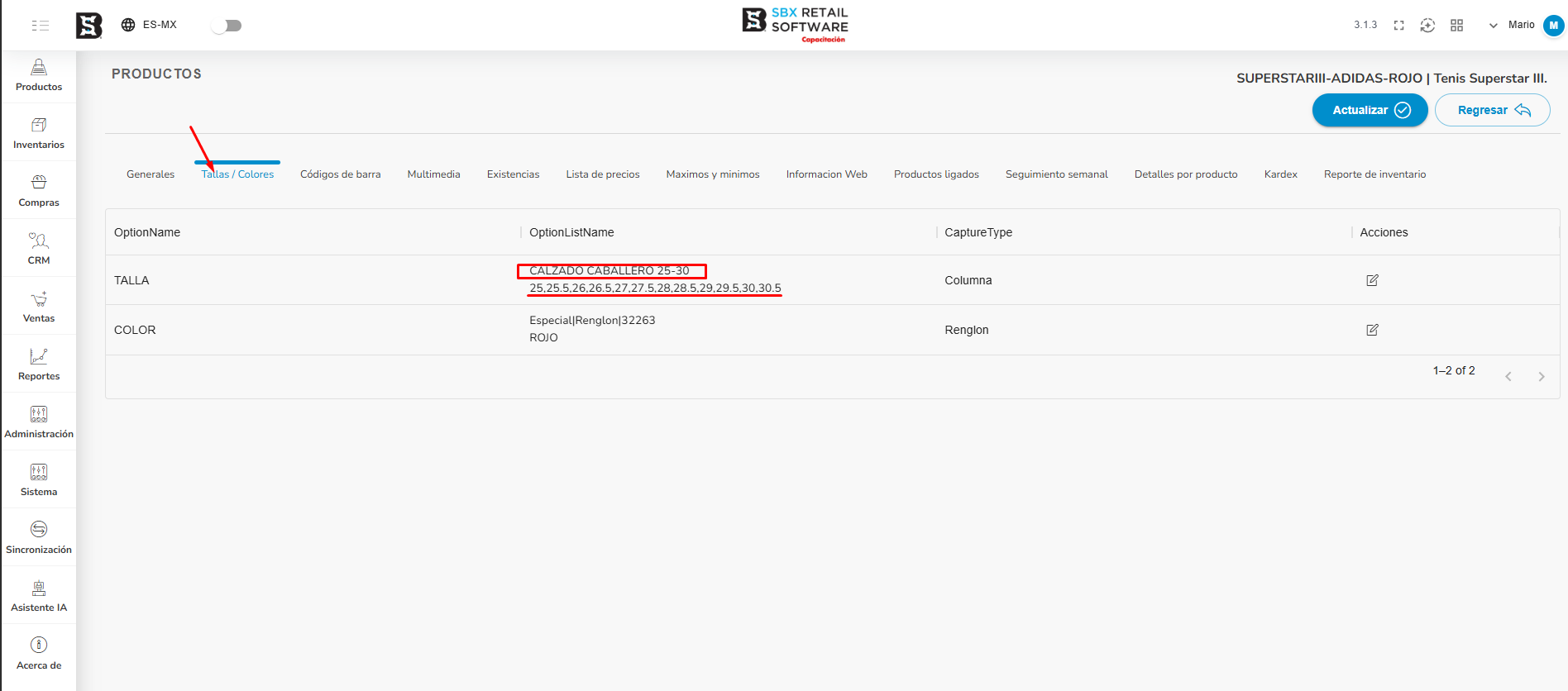Open the Administración sidebar module

(x=39, y=422)
